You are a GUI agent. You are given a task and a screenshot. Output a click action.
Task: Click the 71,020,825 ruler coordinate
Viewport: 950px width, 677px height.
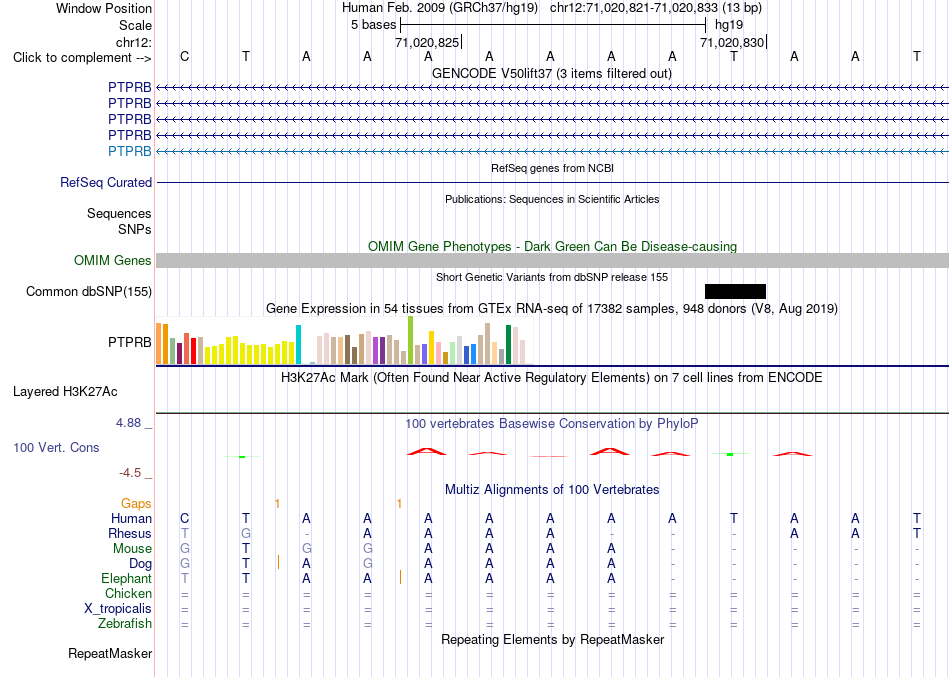(x=427, y=42)
